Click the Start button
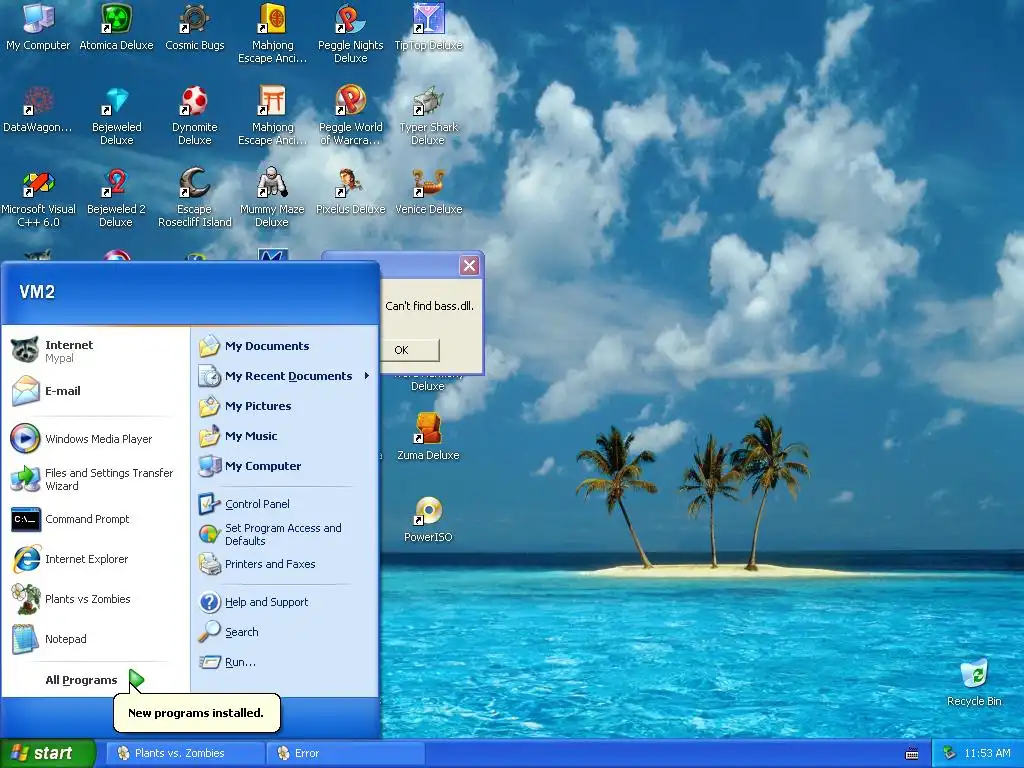 click(x=47, y=753)
